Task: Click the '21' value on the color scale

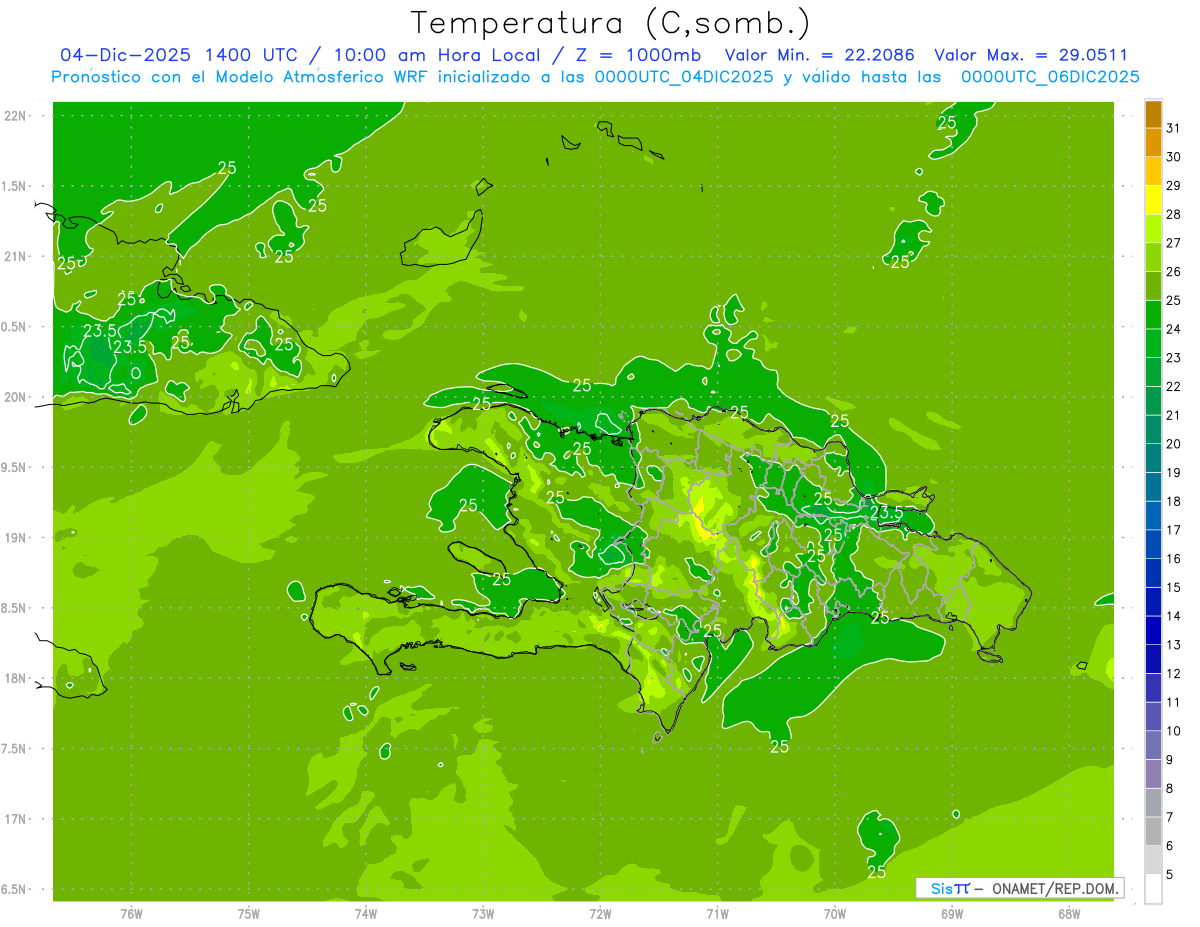Action: (1174, 415)
